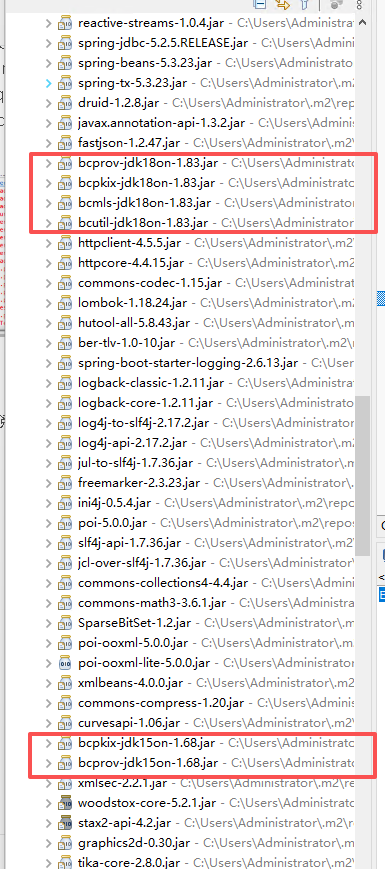The height and width of the screenshot is (869, 385).
Task: Select the ber-tlv-1.0-10.jar label
Action: pyautogui.click(x=127, y=343)
